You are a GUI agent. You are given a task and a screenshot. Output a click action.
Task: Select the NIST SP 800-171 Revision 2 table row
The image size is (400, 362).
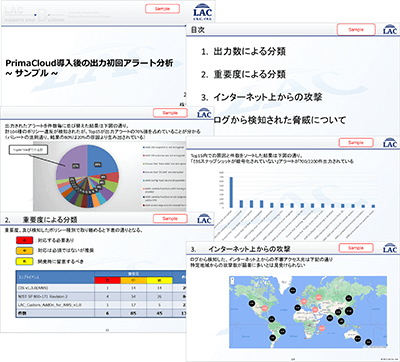tap(101, 296)
